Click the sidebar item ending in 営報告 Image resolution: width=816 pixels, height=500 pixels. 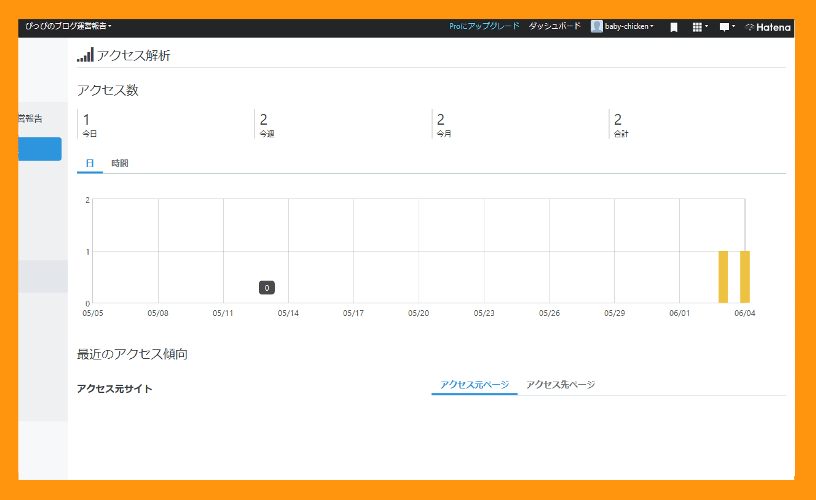coord(31,119)
